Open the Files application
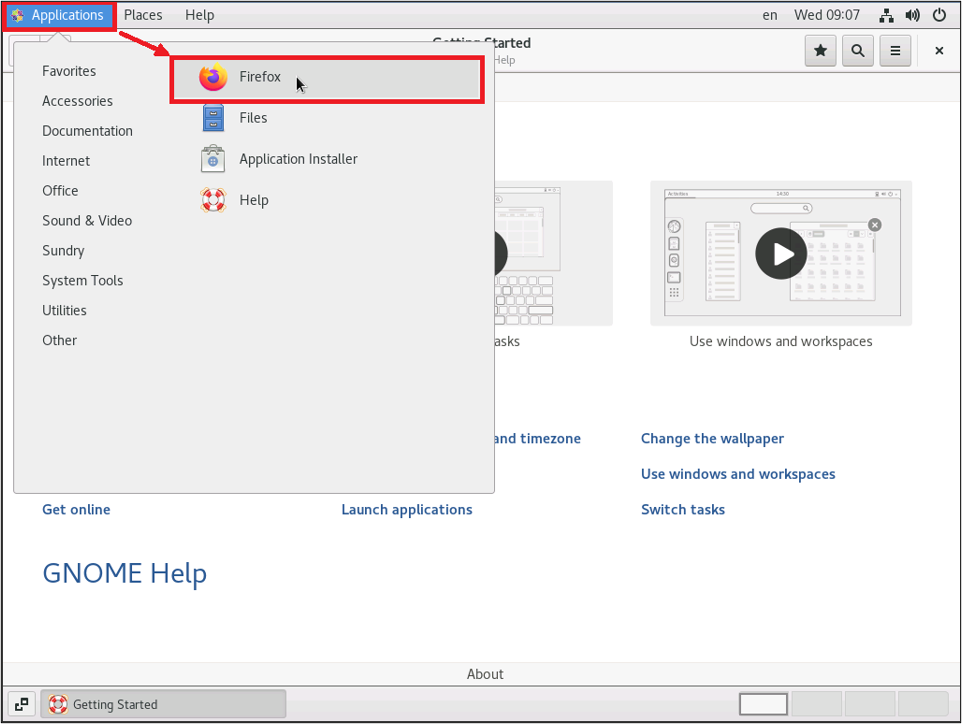Image resolution: width=962 pixels, height=724 pixels. (253, 118)
